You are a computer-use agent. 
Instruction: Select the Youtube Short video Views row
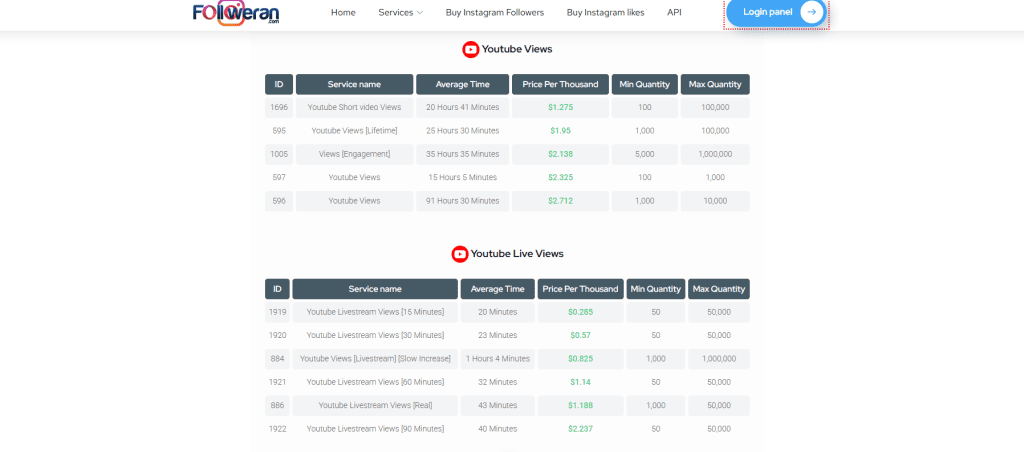[x=507, y=107]
